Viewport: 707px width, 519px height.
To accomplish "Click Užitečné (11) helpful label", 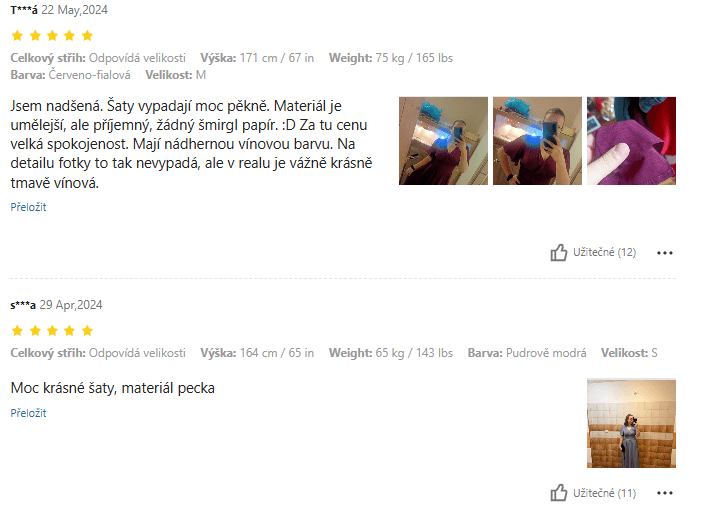I will [604, 493].
